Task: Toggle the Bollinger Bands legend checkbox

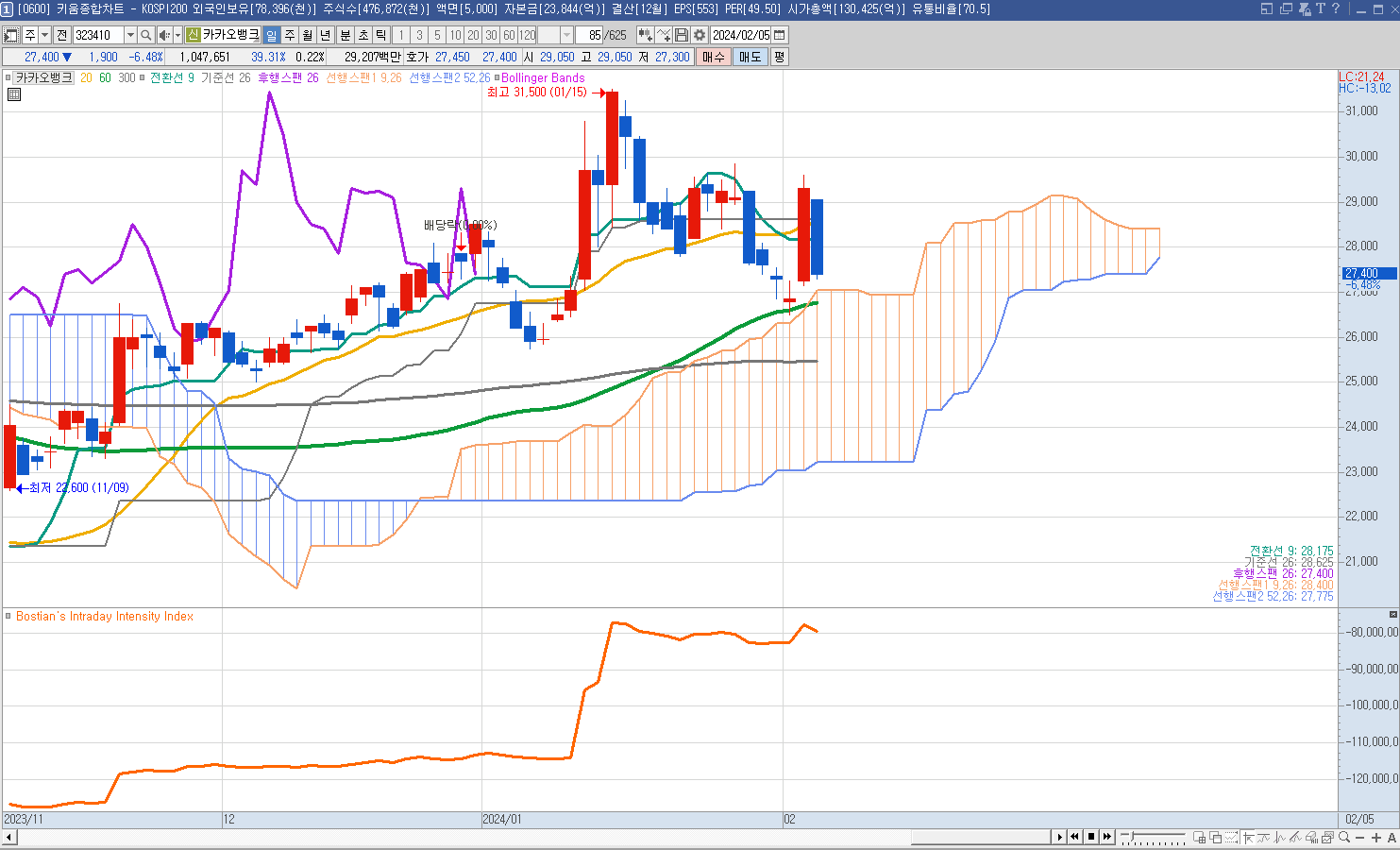Action: click(x=498, y=78)
